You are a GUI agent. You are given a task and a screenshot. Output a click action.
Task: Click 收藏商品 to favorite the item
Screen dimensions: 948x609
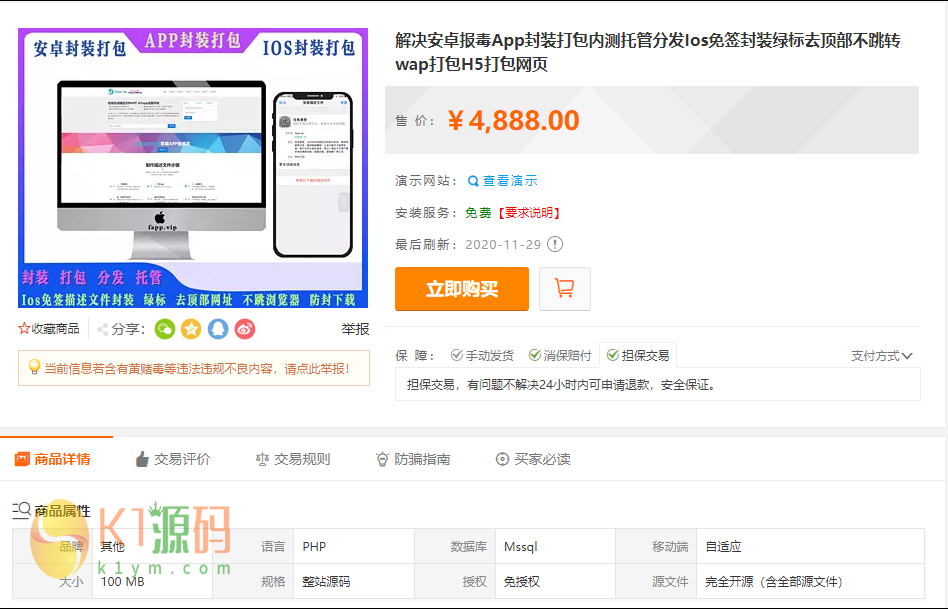[56, 329]
